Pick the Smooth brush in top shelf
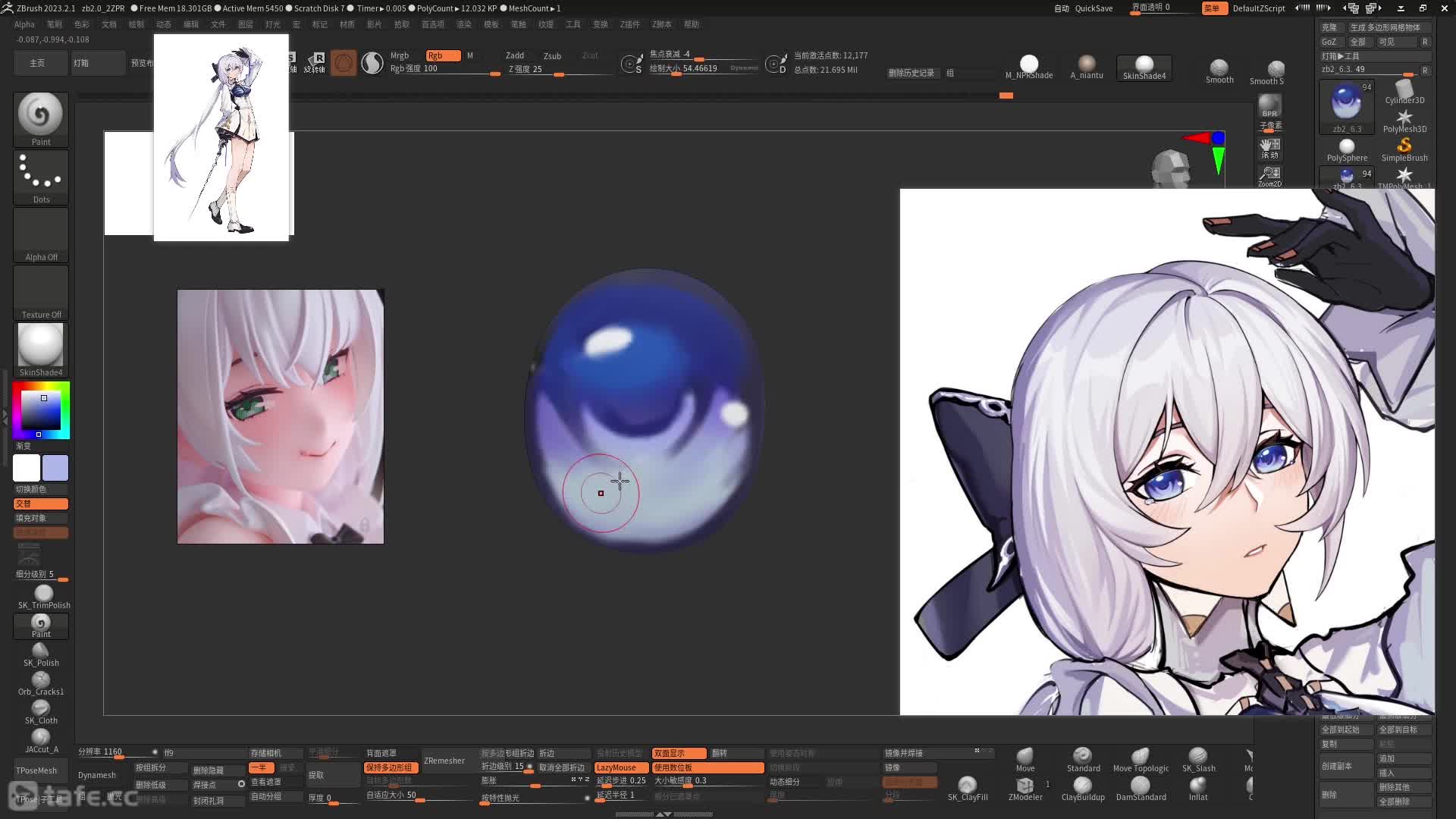Viewport: 1456px width, 819px height. click(x=1219, y=72)
